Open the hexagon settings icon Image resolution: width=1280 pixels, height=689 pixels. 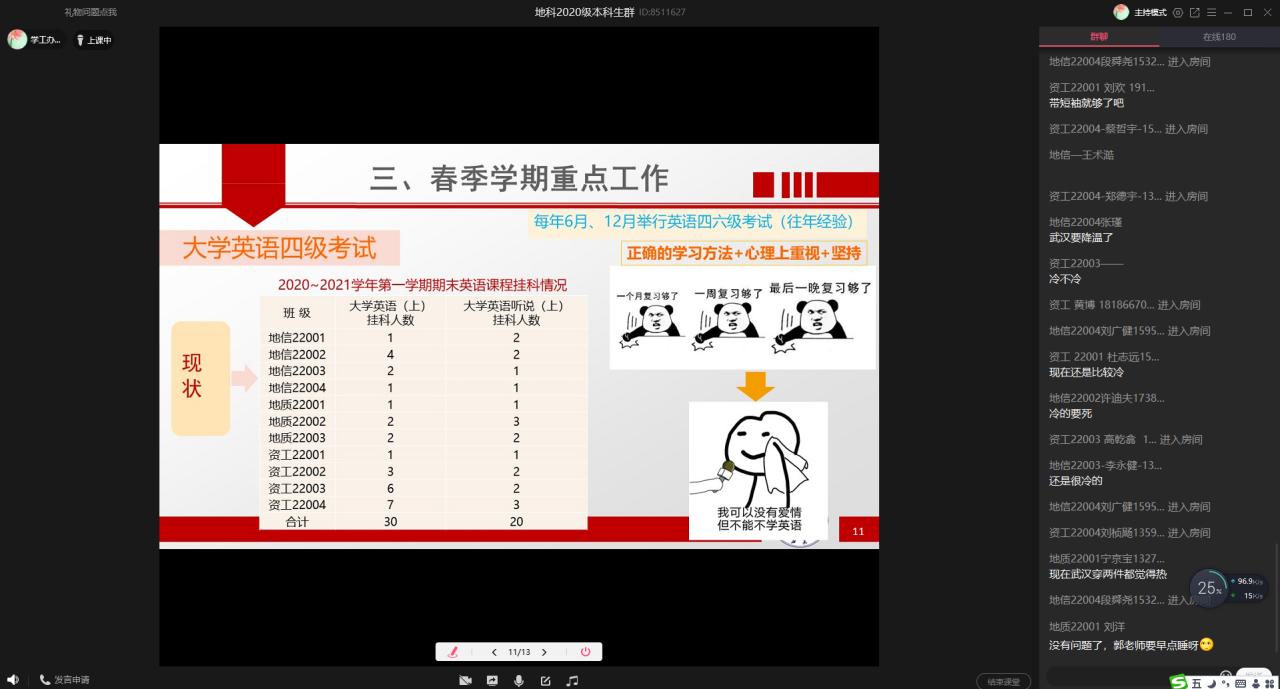1177,12
